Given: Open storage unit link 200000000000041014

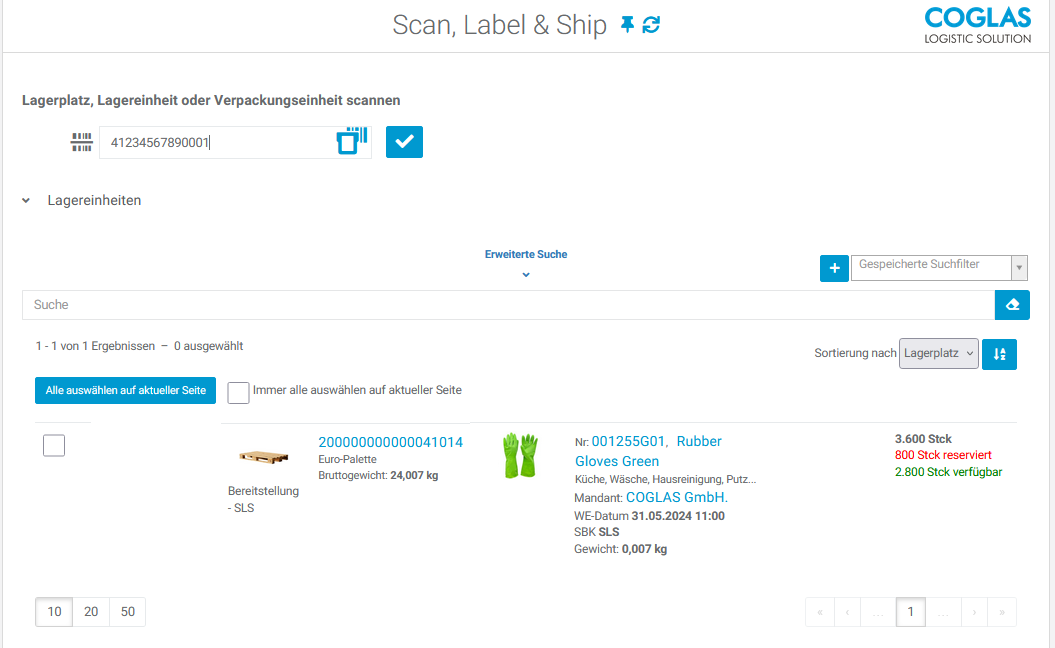Looking at the screenshot, I should (390, 442).
